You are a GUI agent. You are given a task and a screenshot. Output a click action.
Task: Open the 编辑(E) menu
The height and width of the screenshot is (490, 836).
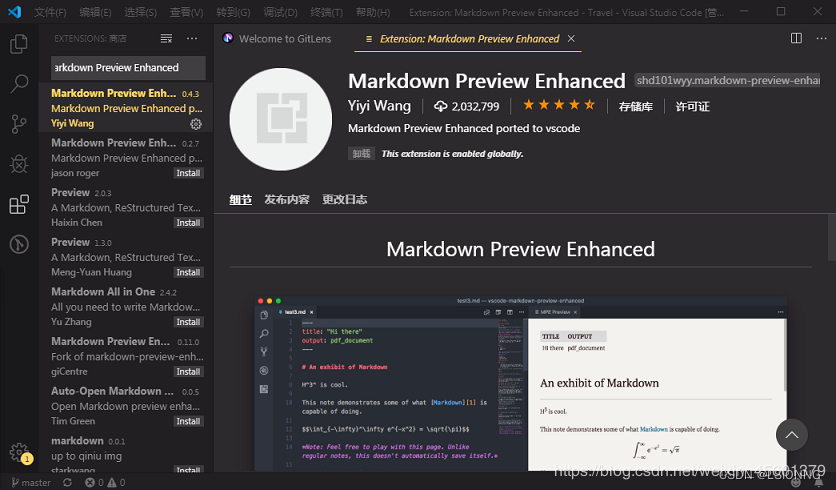[x=95, y=12]
